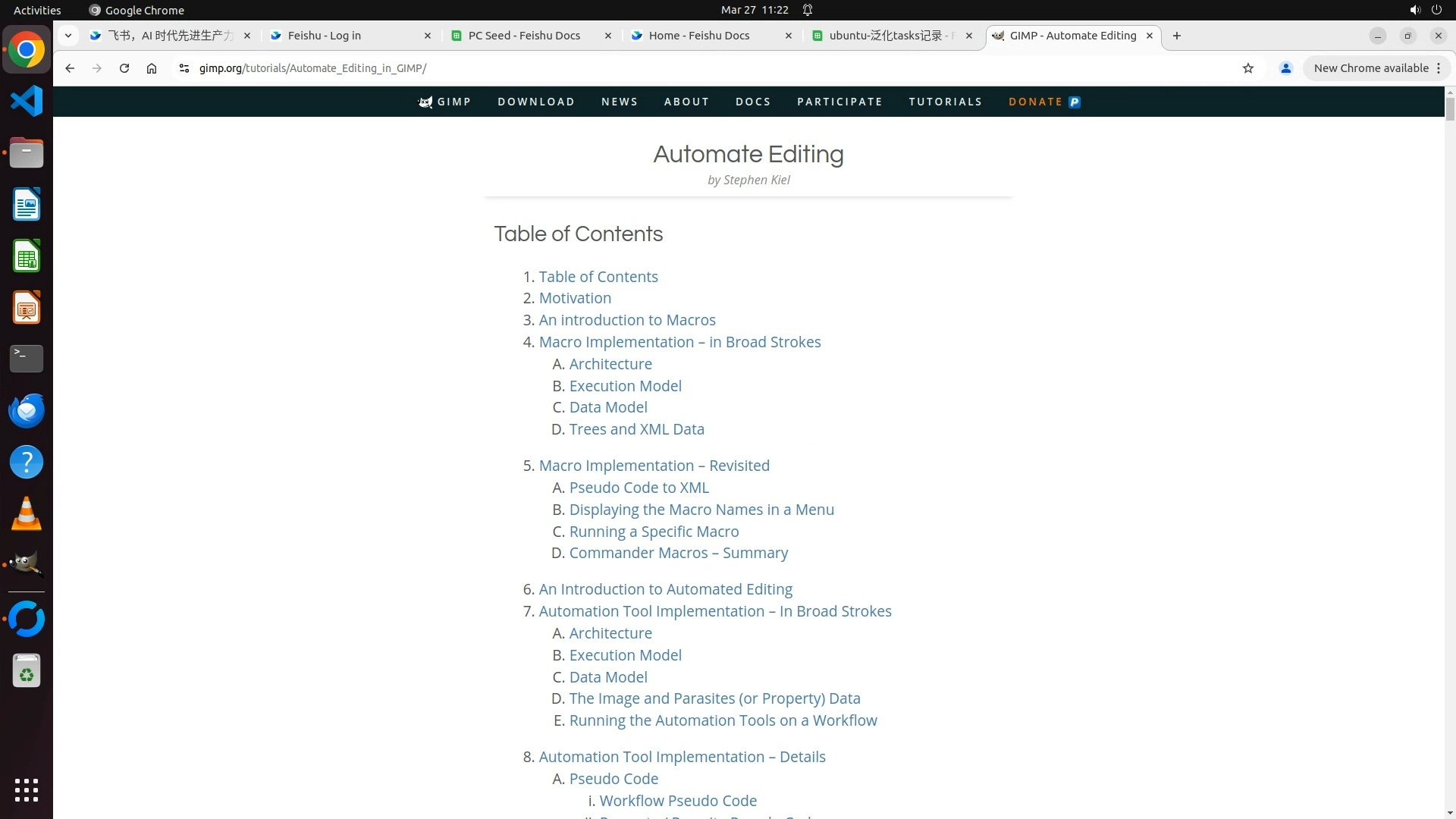The width and height of the screenshot is (1456, 819).
Task: Open the TUTORIALS navigation menu item
Action: [x=945, y=102]
